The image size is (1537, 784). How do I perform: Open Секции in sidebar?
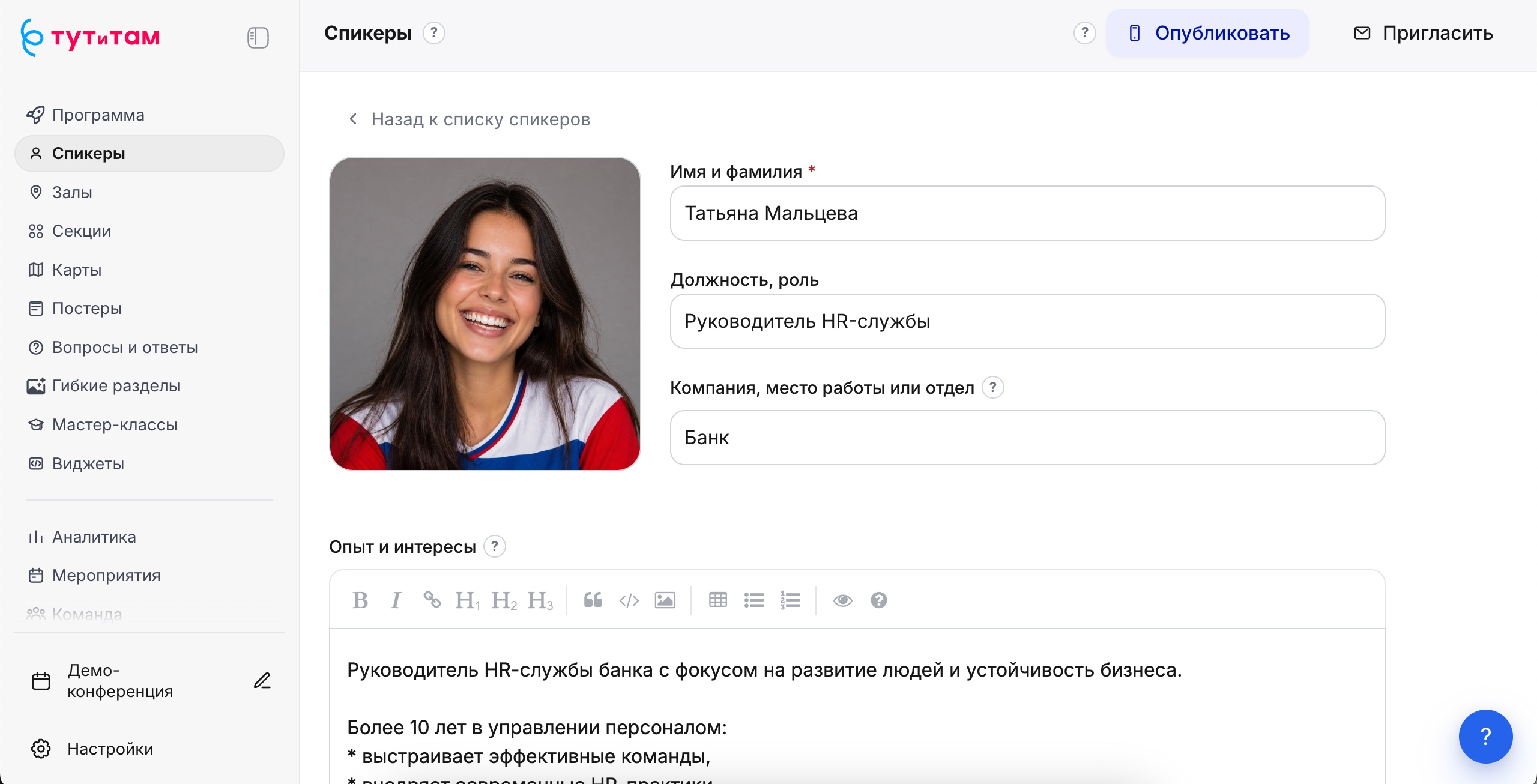pos(149,231)
